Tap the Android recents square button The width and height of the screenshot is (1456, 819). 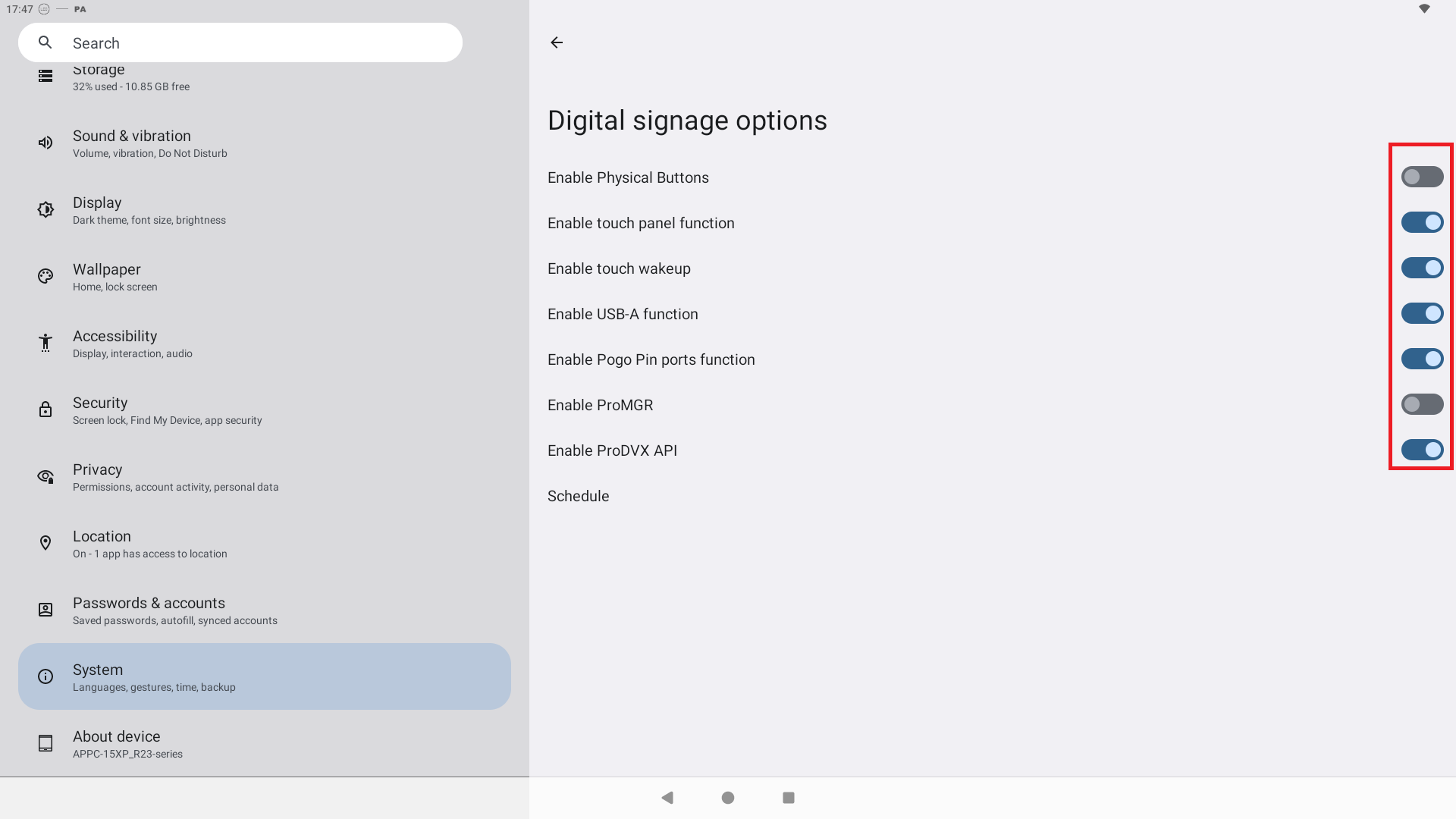pyautogui.click(x=789, y=798)
